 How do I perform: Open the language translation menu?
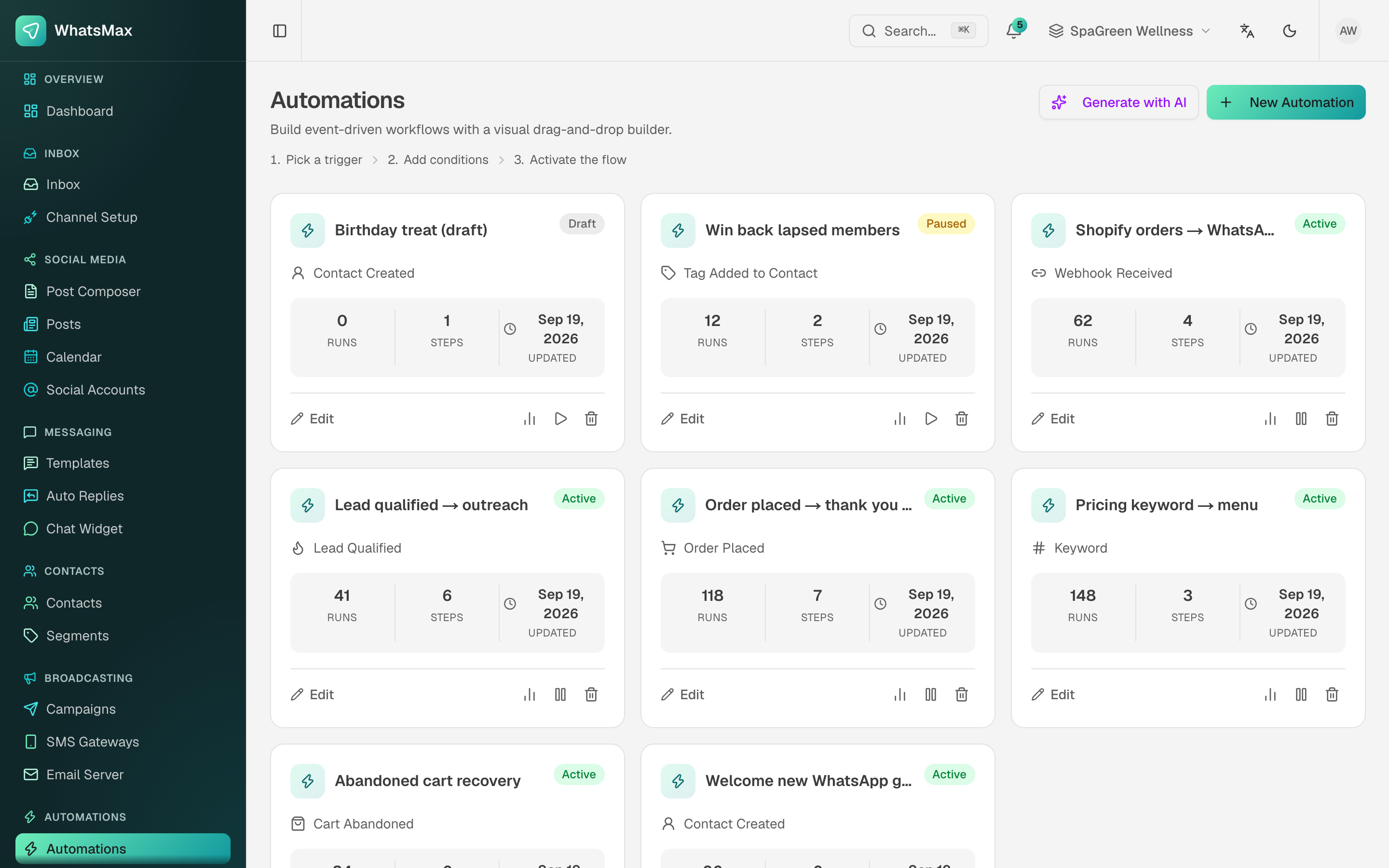click(1247, 30)
